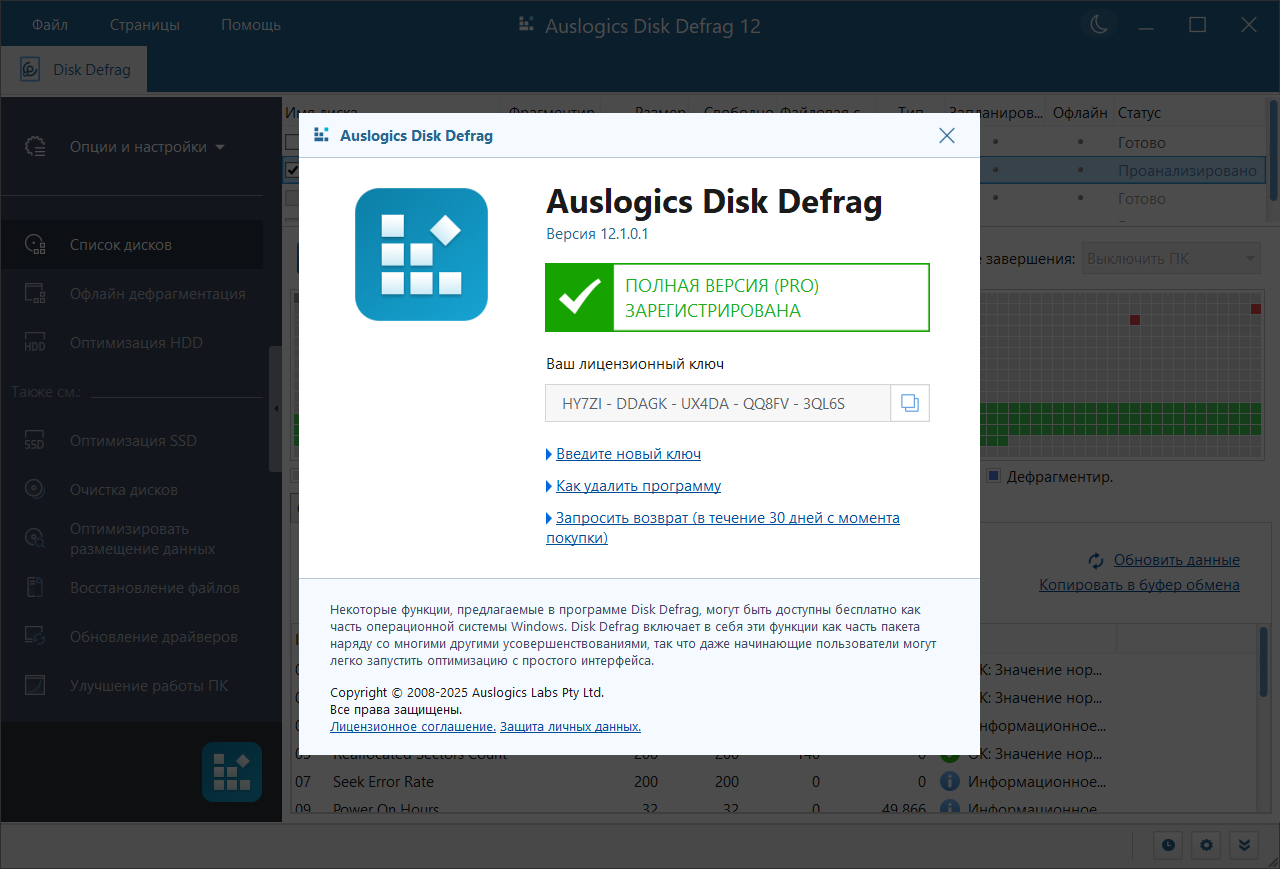Open SSD optimization in the sidebar
The image size is (1280, 869).
(x=132, y=441)
